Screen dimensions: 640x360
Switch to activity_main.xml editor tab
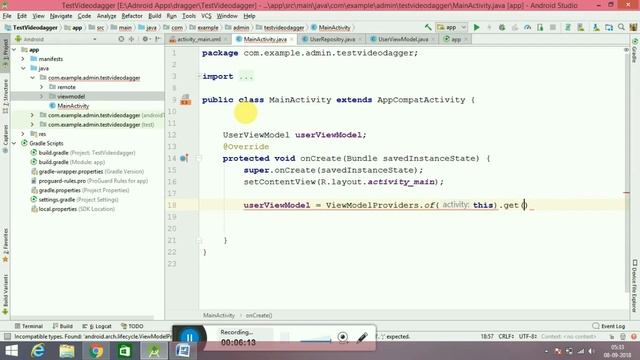click(x=198, y=39)
